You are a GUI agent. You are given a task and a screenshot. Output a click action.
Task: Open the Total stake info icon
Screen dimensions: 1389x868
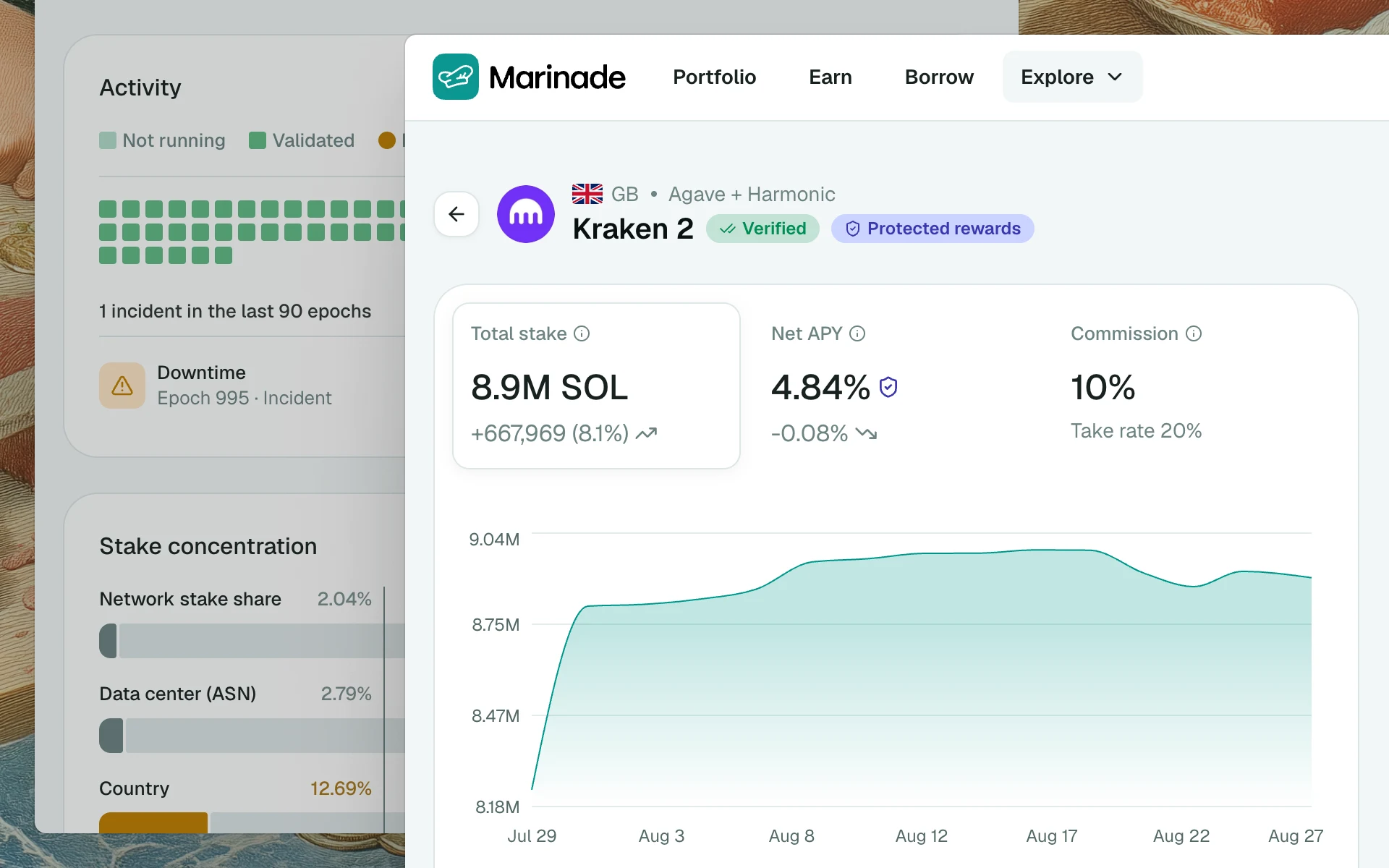tap(582, 333)
